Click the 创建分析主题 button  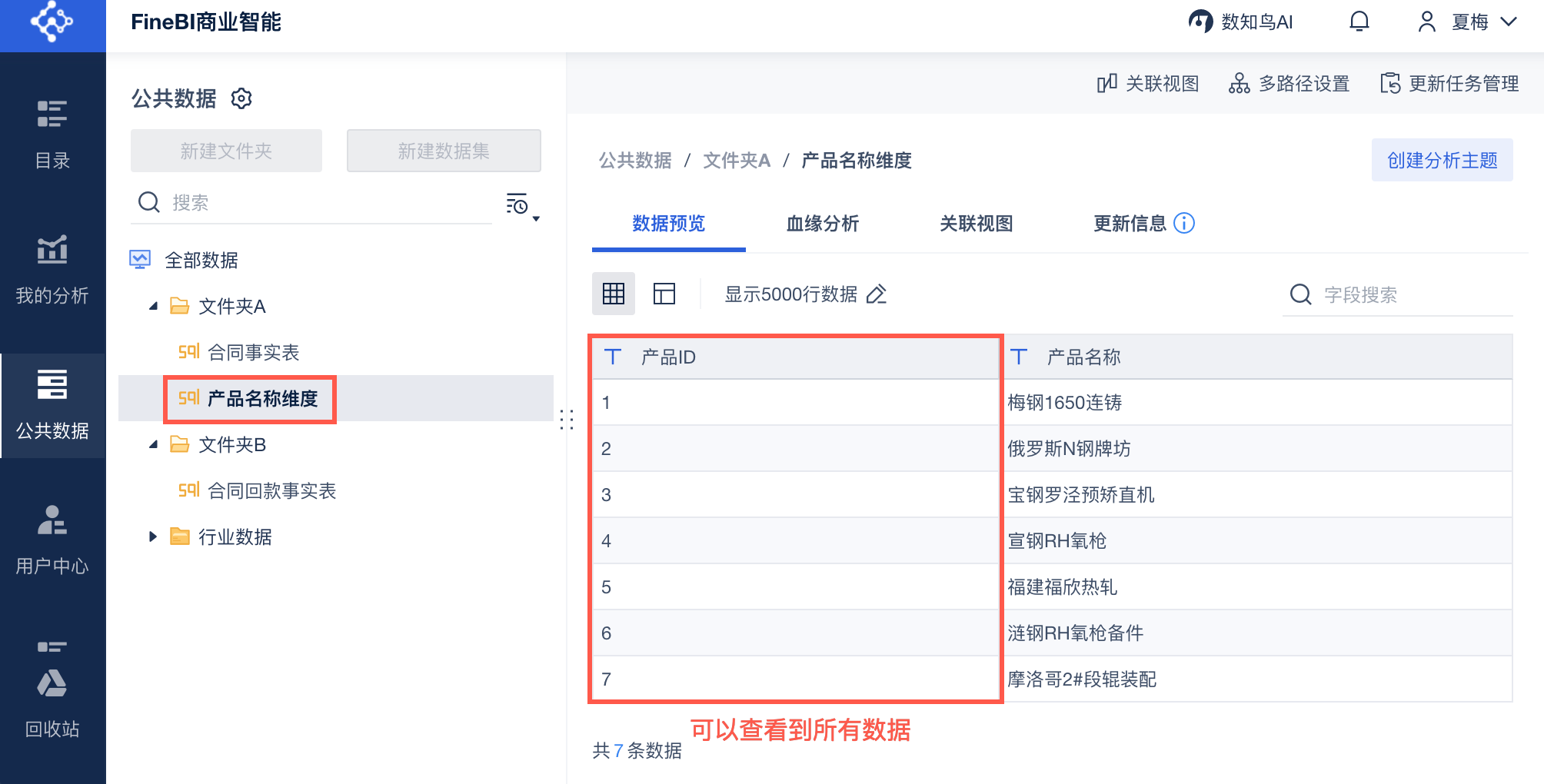click(x=1442, y=160)
